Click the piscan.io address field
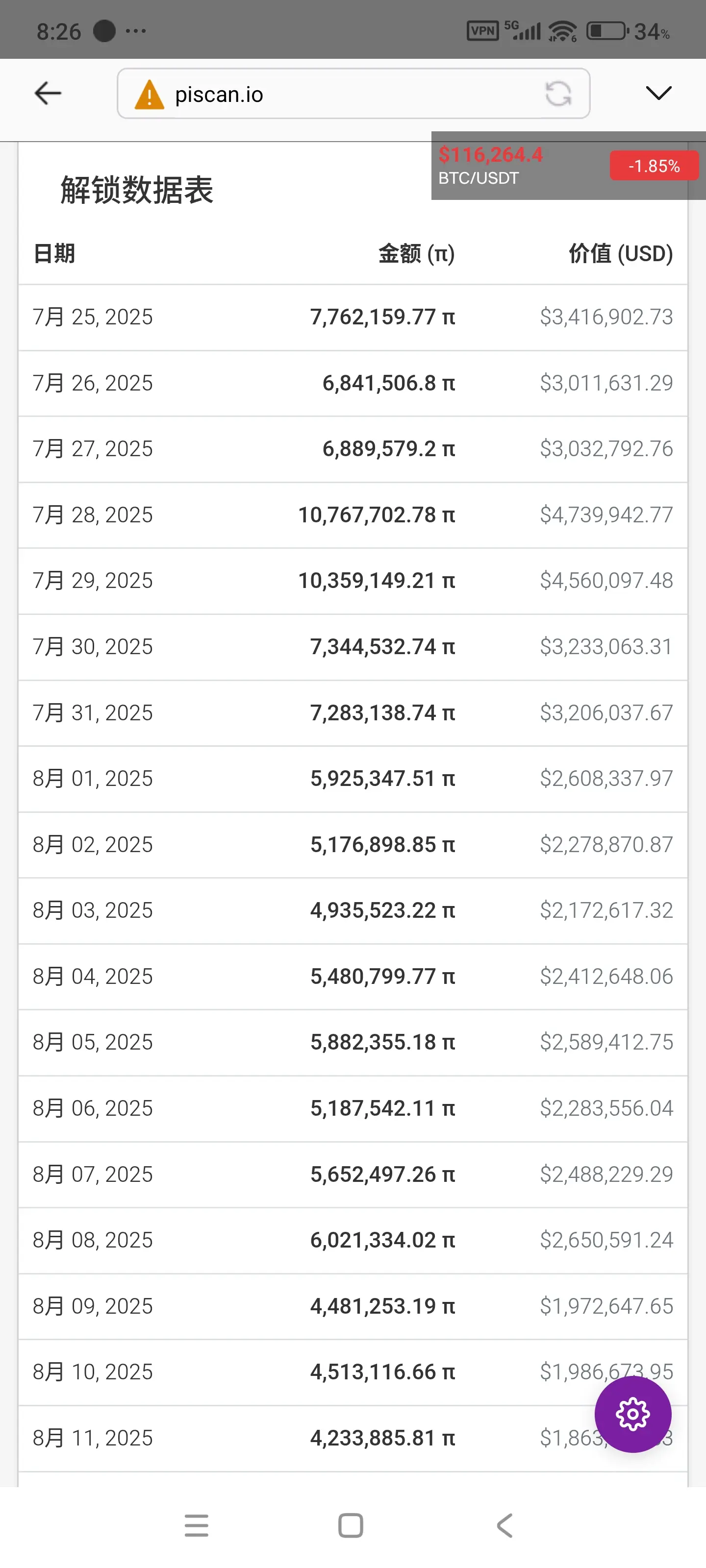This screenshot has height=1568, width=706. coord(353,94)
